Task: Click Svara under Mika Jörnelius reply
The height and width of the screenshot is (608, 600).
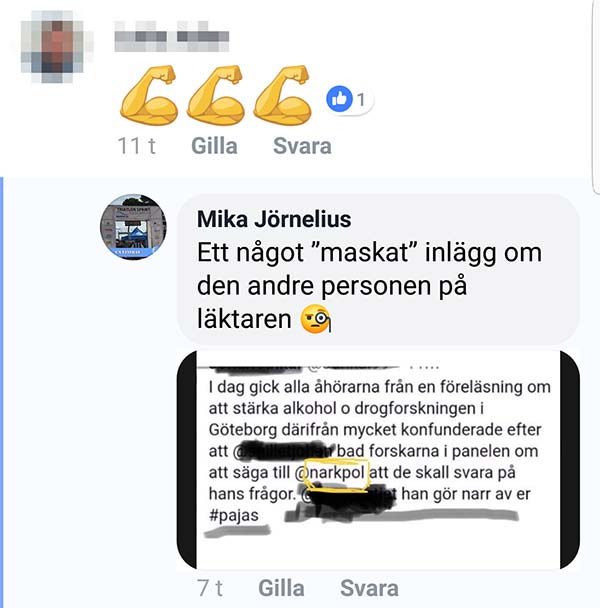Action: (369, 588)
